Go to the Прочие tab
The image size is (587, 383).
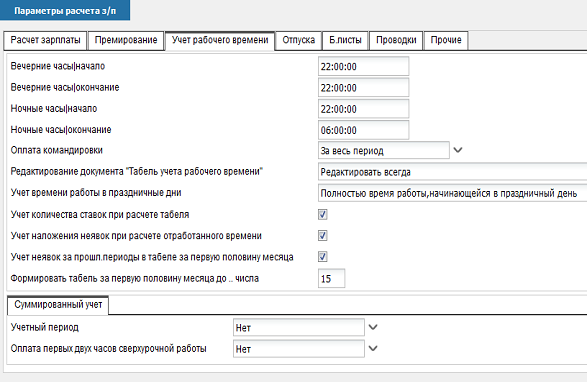click(x=446, y=40)
